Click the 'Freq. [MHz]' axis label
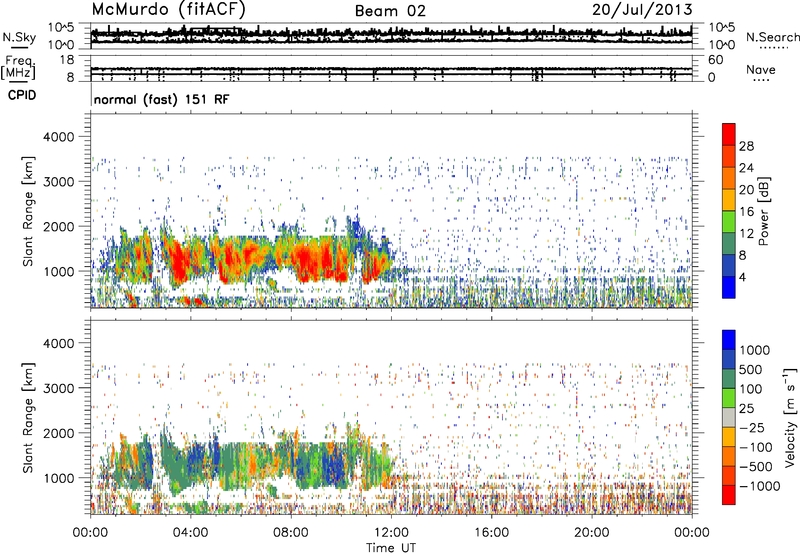The image size is (800, 554). (x=19, y=67)
